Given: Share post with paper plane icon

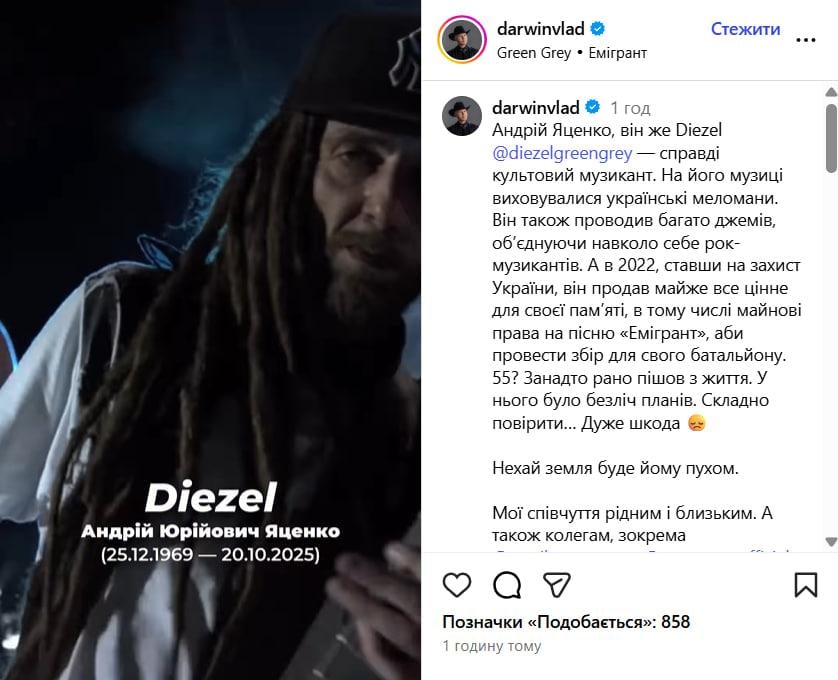Looking at the screenshot, I should click(556, 585).
